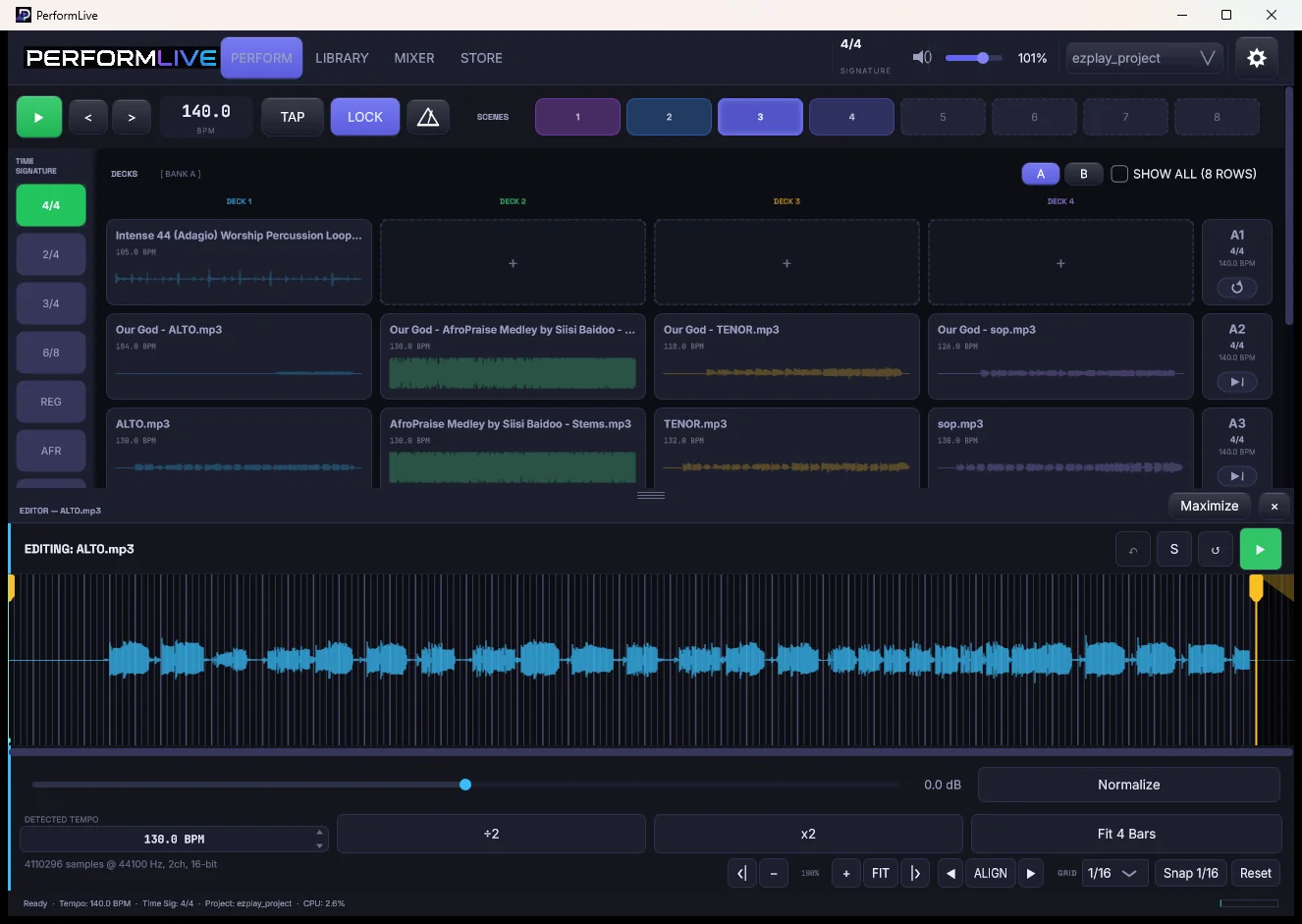Click the Fit 4 Bars button
This screenshot has width=1302, height=924.
pos(1126,834)
